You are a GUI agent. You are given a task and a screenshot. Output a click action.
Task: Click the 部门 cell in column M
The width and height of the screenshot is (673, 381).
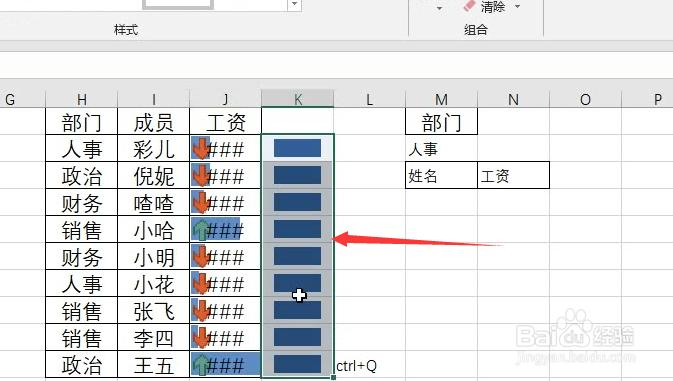(x=441, y=121)
